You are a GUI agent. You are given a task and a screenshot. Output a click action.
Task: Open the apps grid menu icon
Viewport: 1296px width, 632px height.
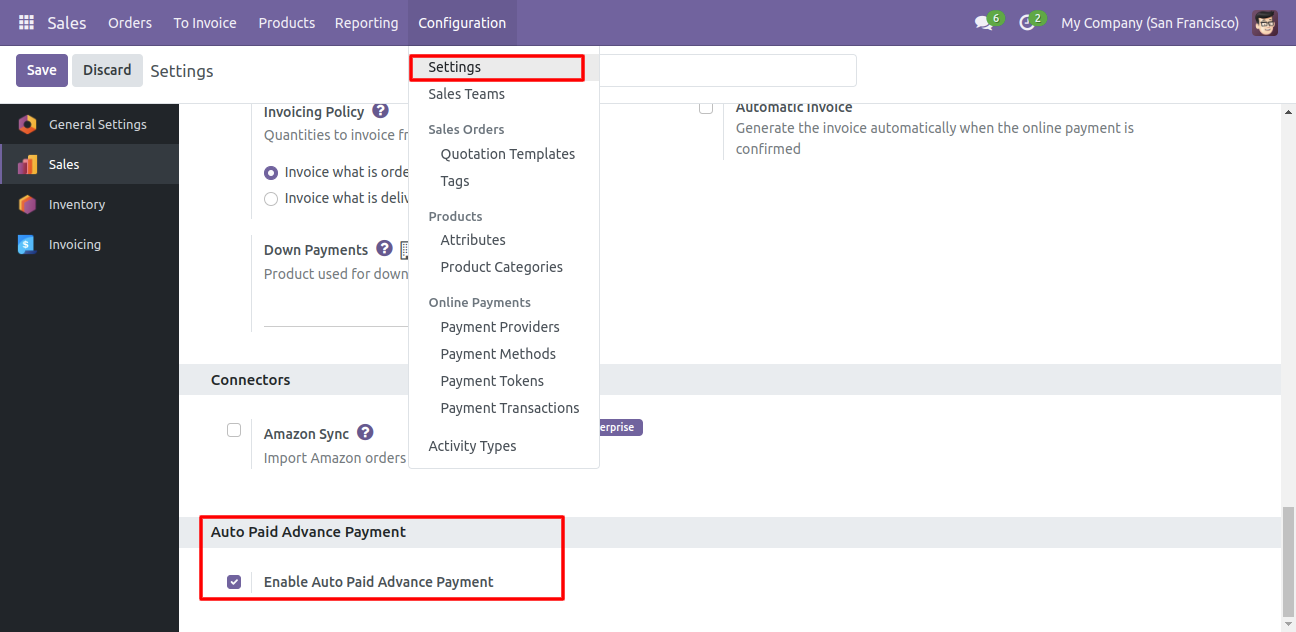click(26, 22)
